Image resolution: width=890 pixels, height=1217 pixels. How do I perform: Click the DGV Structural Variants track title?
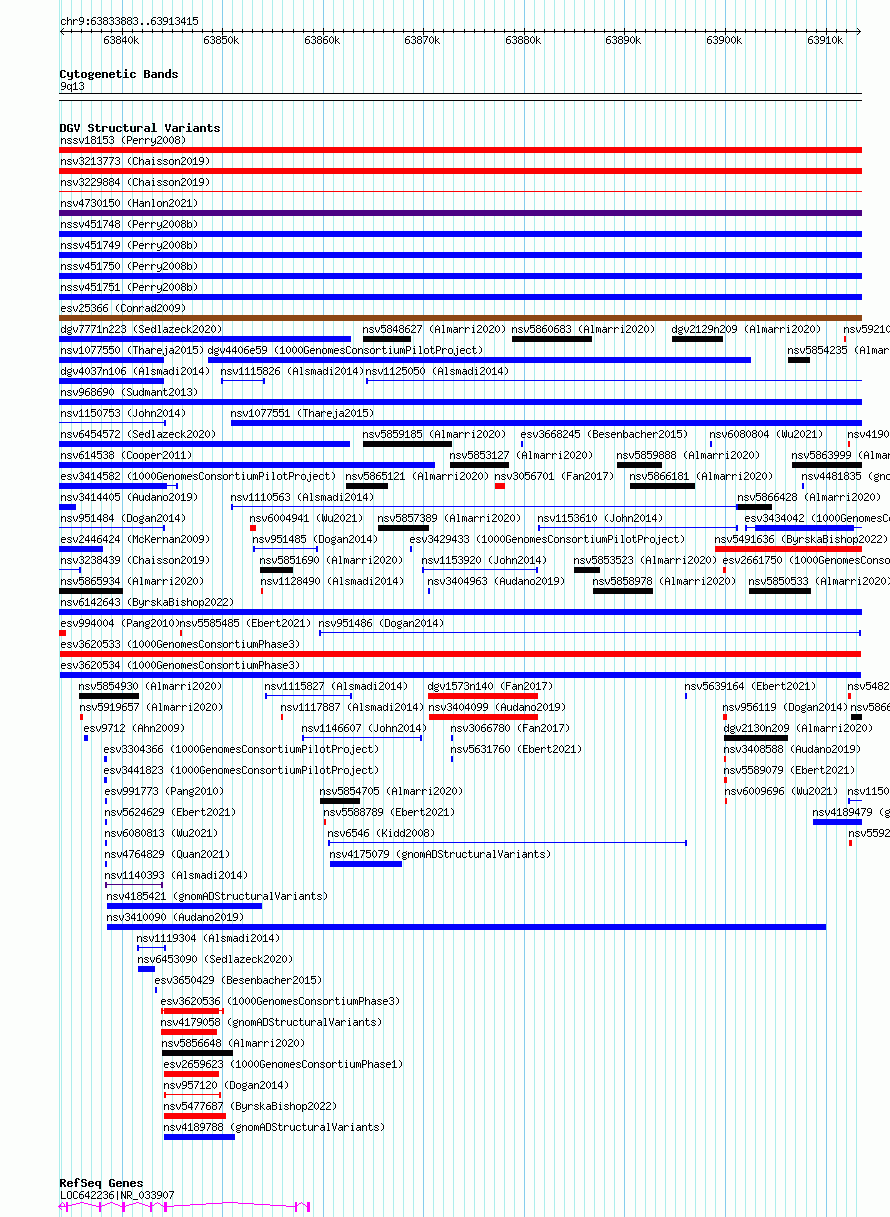coord(140,128)
